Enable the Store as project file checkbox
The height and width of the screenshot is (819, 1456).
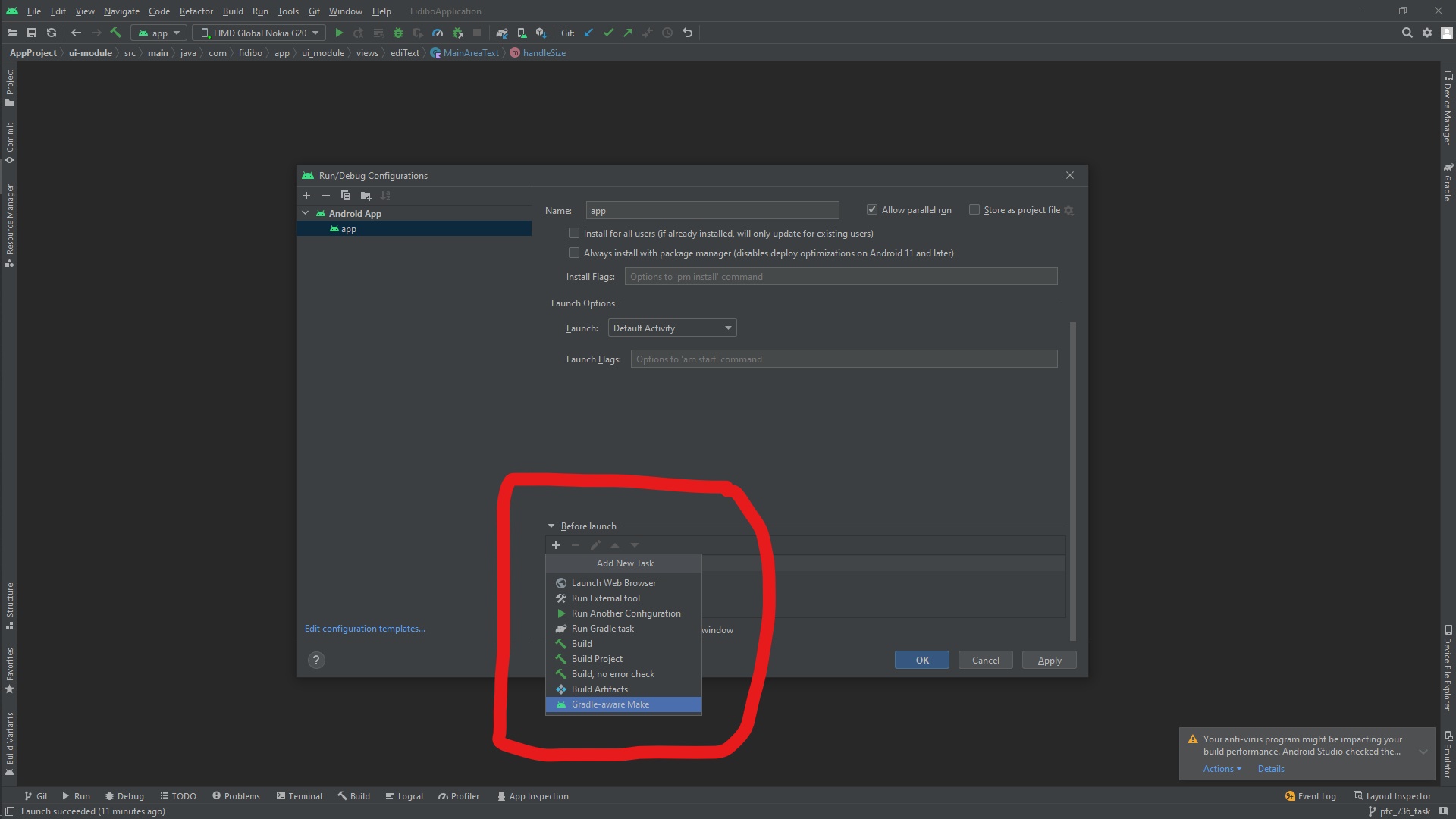point(974,210)
